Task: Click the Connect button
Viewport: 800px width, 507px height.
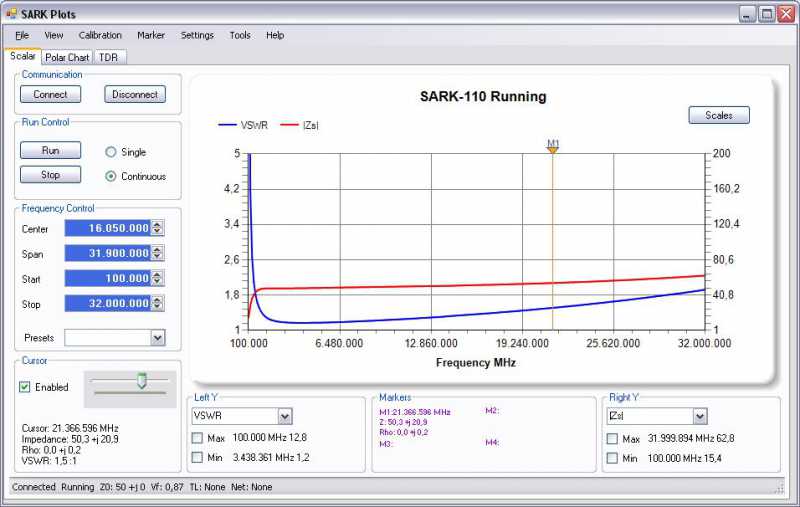Action: coord(51,94)
